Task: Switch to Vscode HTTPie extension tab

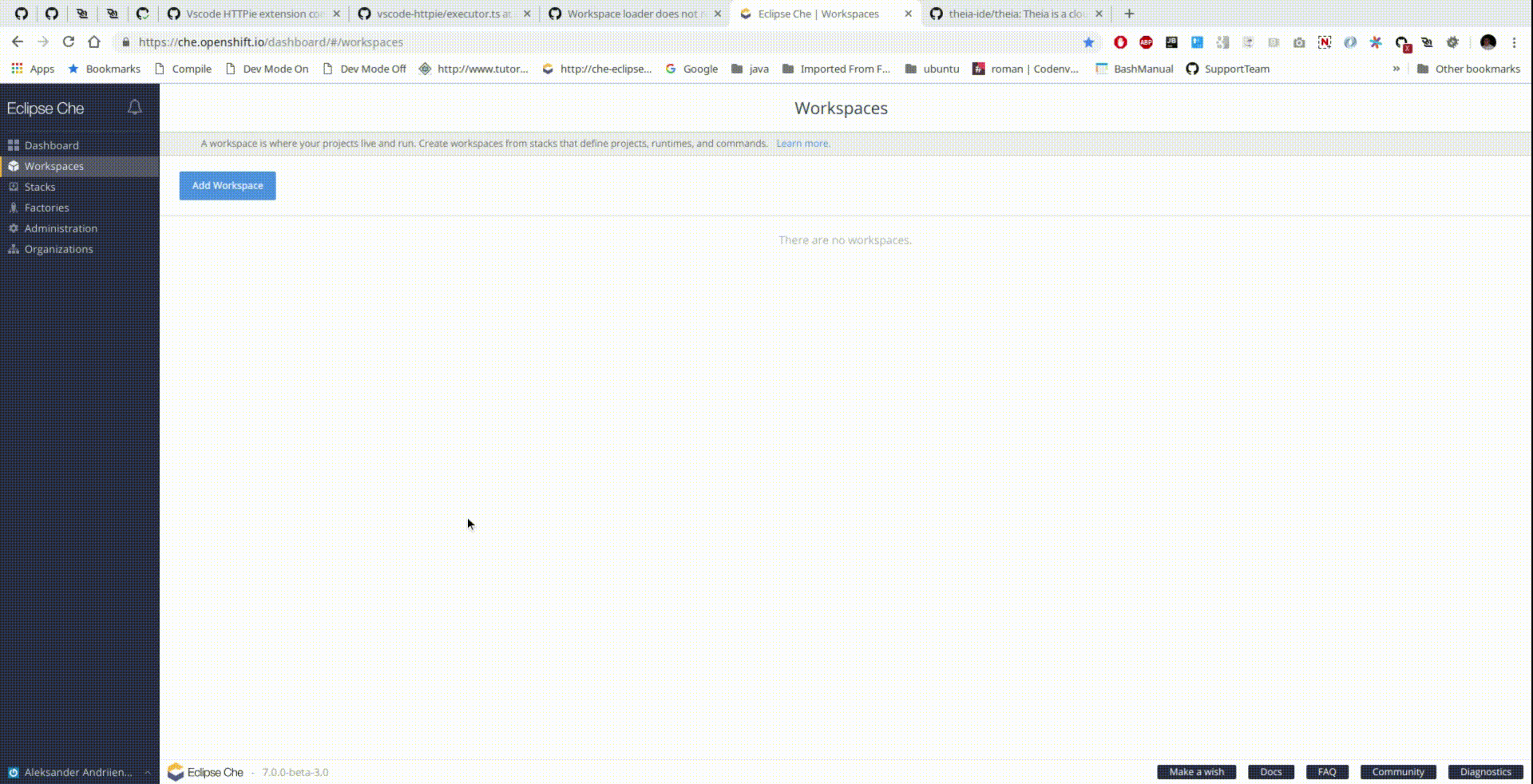Action: click(x=254, y=14)
